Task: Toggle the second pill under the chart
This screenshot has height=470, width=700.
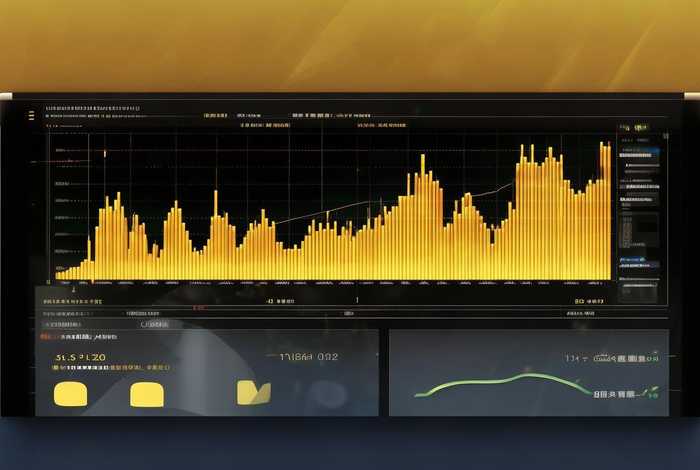Action: pyautogui.click(x=156, y=324)
